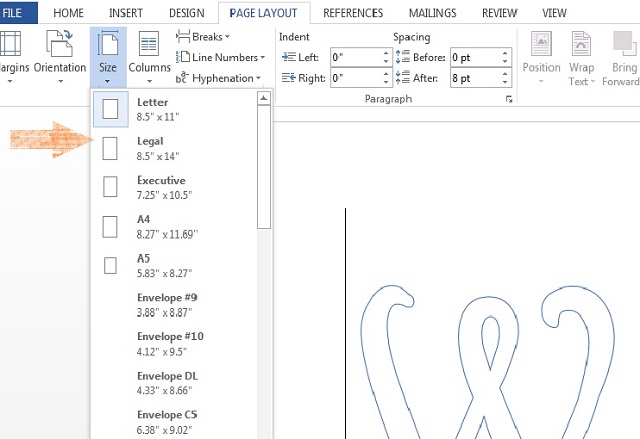Viewport: 640px width, 439px height.
Task: Expand the Orientation dropdown arrow
Action: click(60, 81)
